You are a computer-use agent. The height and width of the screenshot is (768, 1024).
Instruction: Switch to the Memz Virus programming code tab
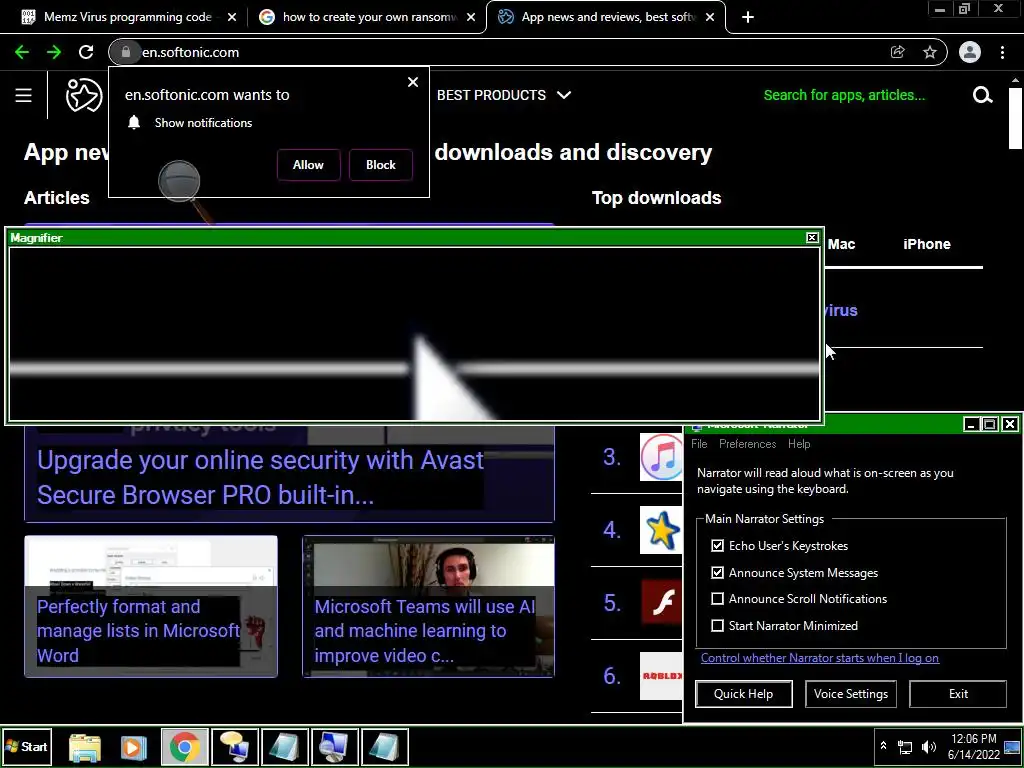click(127, 17)
